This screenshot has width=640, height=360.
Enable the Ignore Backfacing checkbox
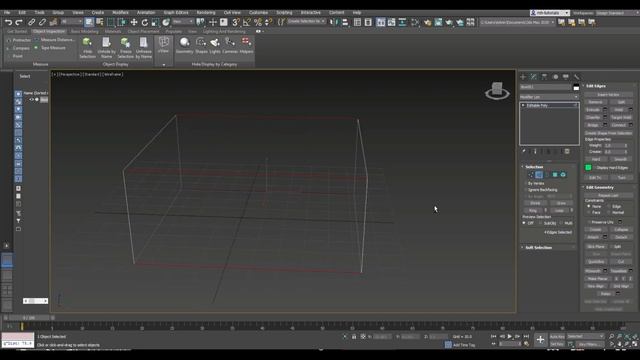coord(525,190)
